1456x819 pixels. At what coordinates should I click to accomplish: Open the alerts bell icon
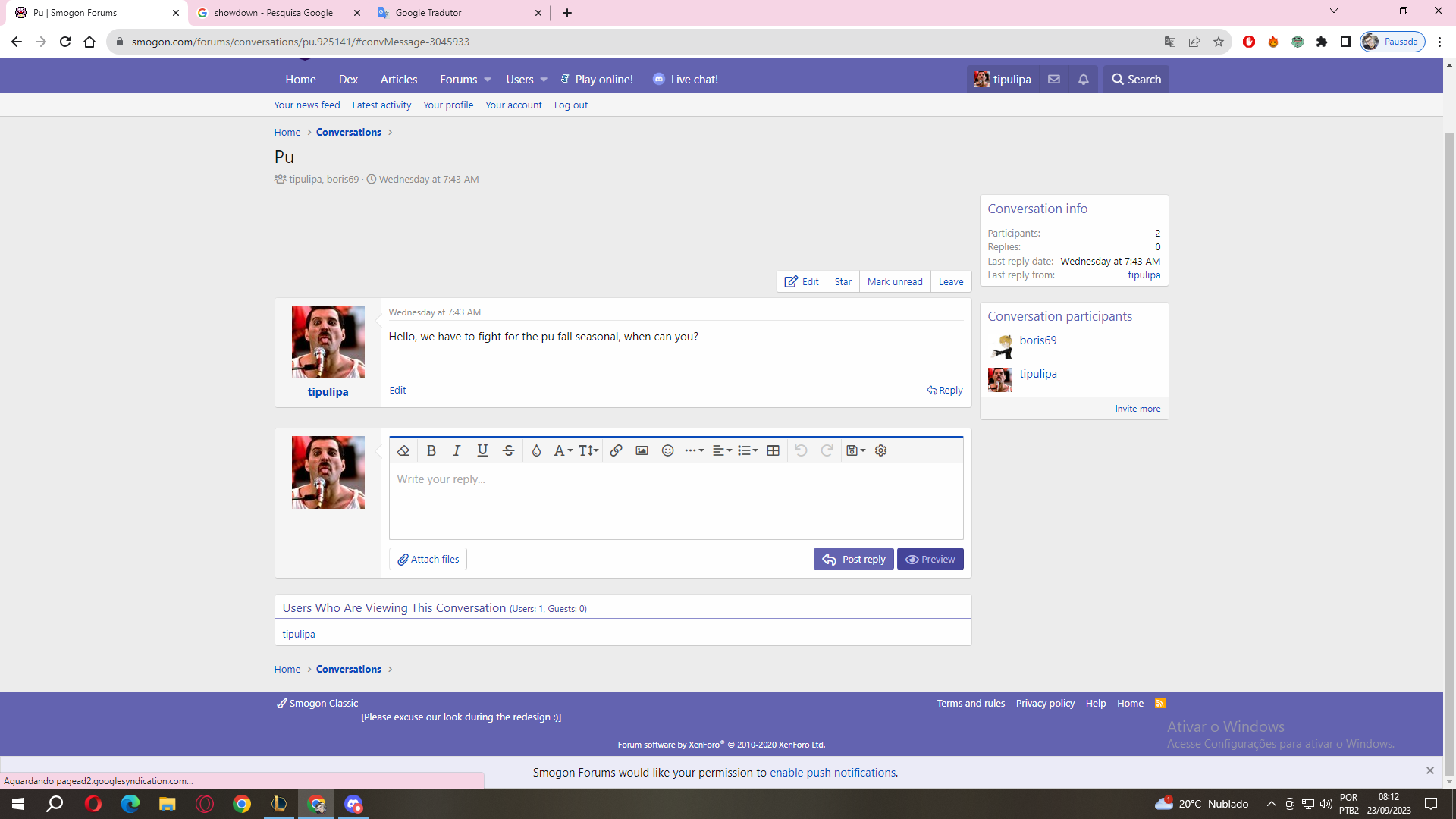[x=1083, y=79]
